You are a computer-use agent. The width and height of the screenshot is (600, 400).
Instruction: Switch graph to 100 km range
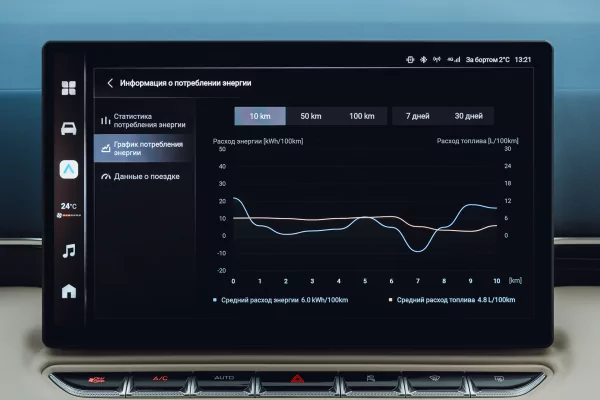[362, 116]
